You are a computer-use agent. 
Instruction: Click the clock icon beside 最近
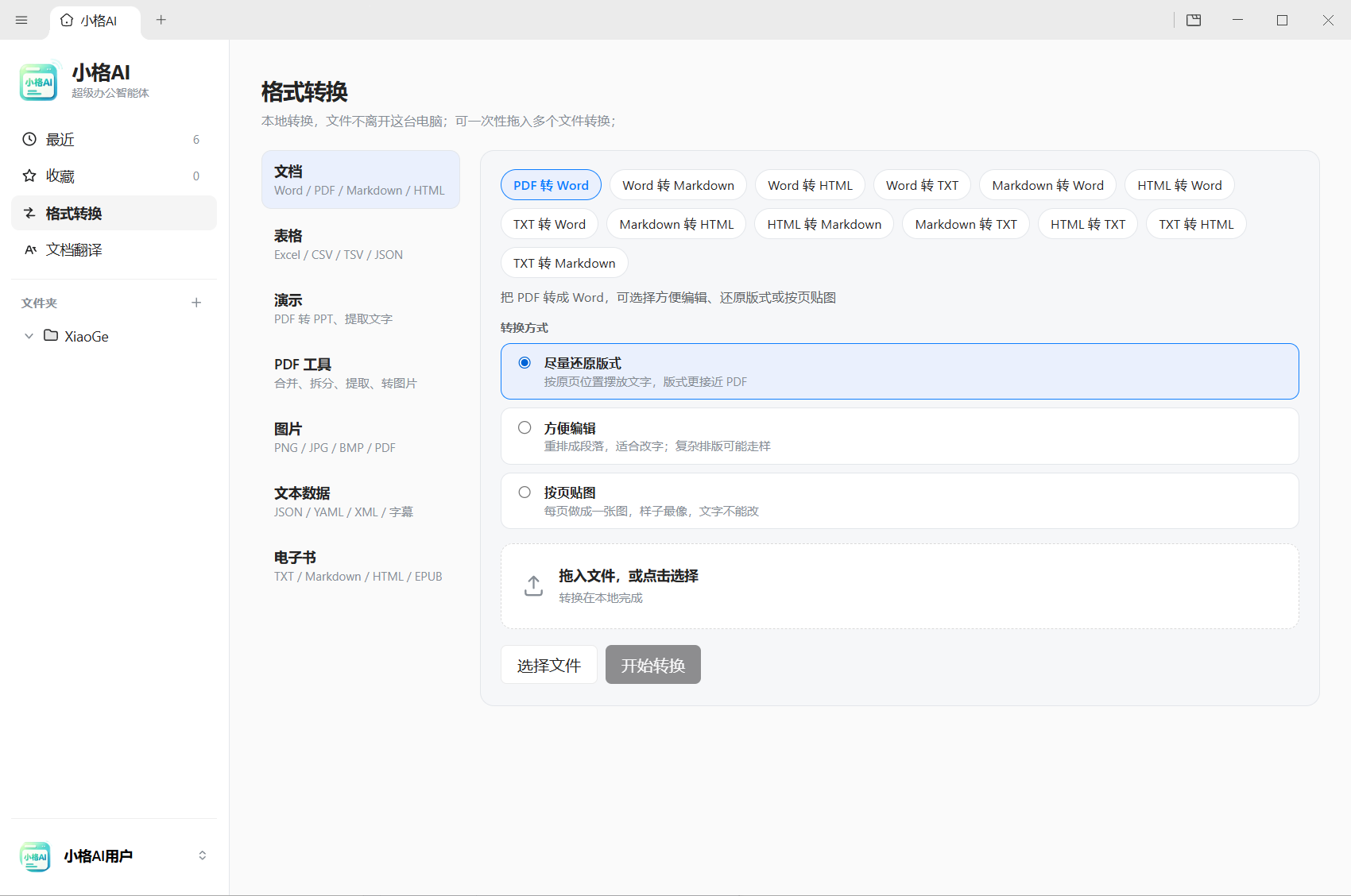(29, 139)
